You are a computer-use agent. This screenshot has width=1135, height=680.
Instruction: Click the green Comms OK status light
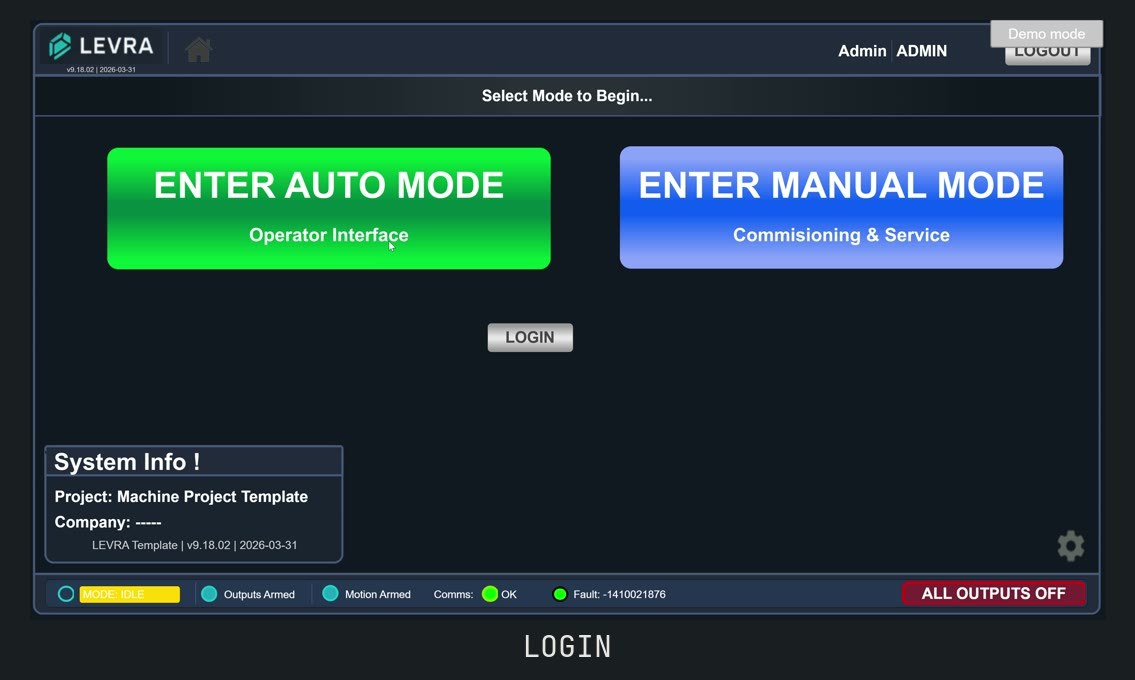(490, 594)
